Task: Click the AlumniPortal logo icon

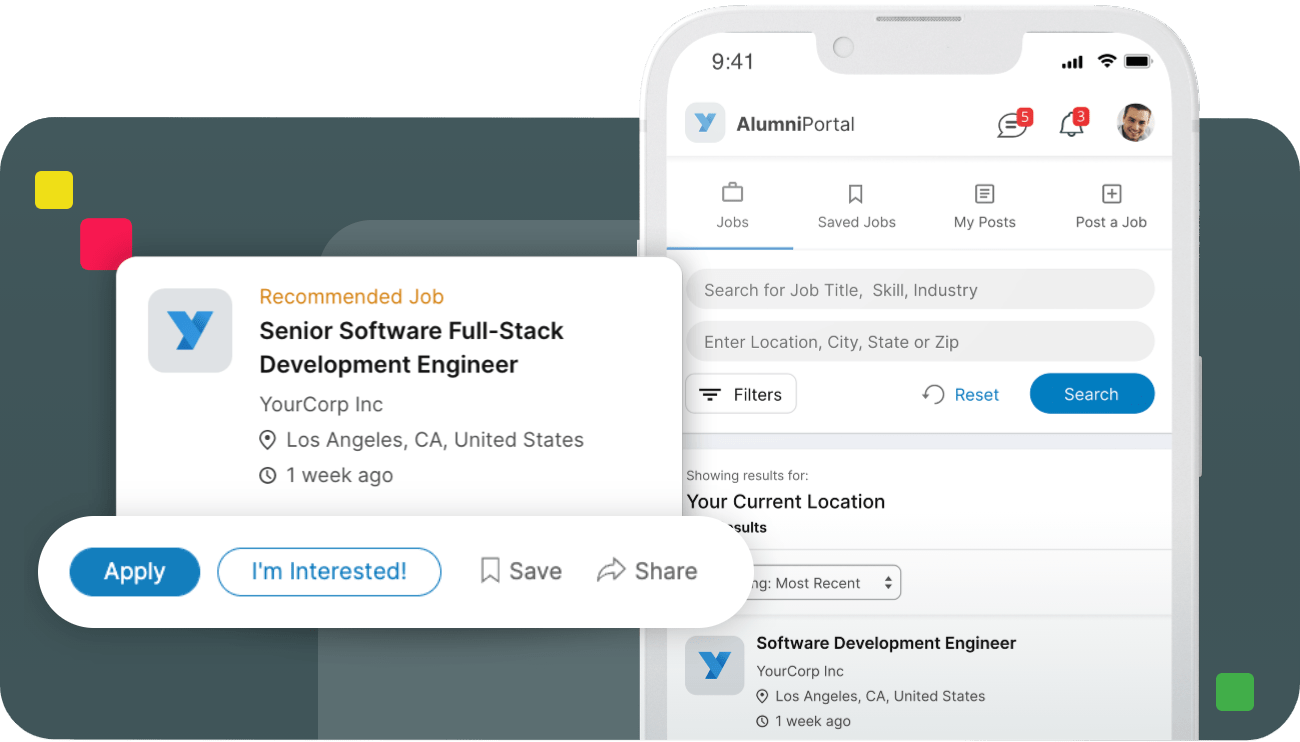Action: [705, 123]
